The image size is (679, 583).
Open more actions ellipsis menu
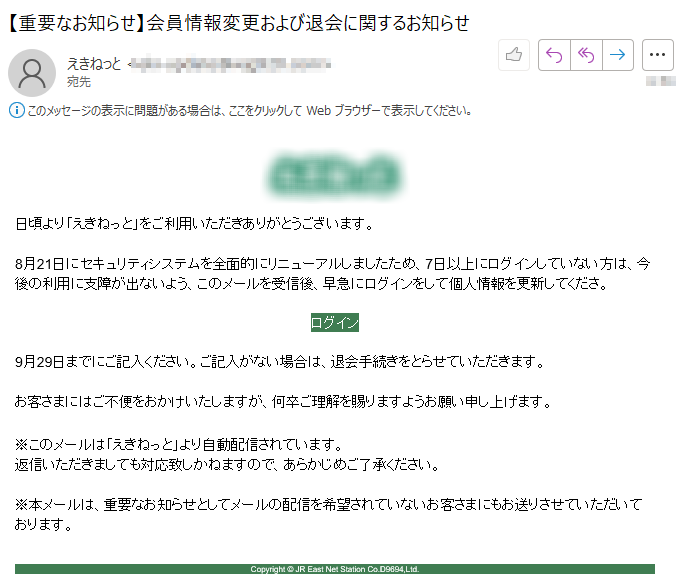coord(657,55)
